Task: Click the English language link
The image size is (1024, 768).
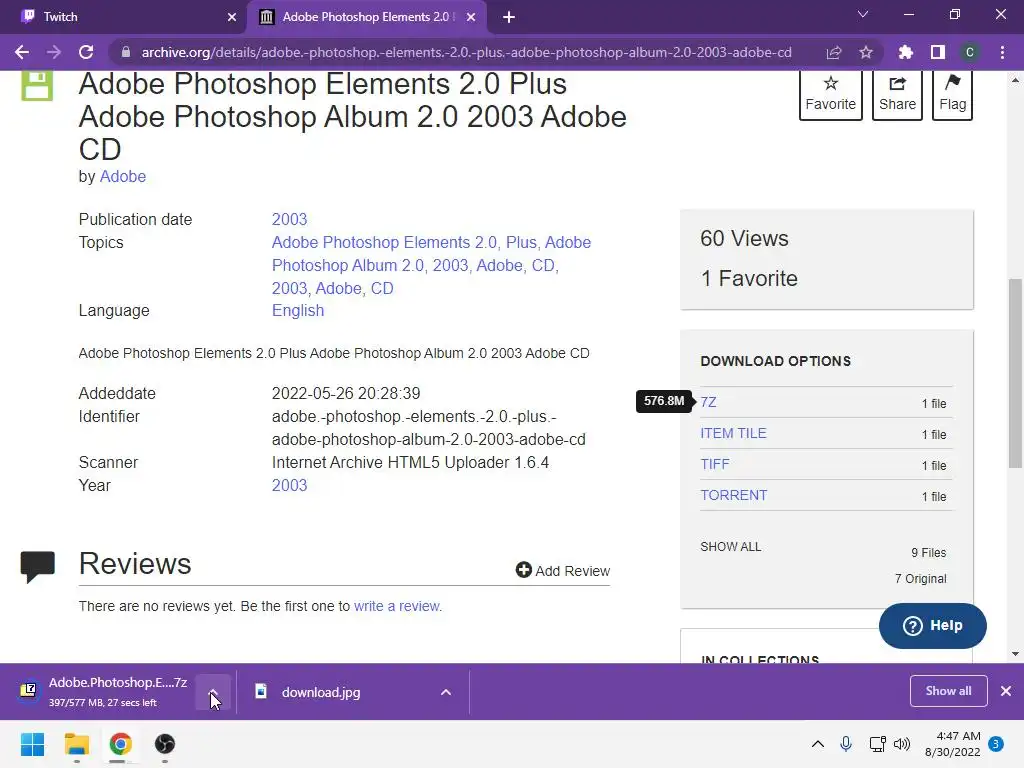Action: [x=298, y=310]
